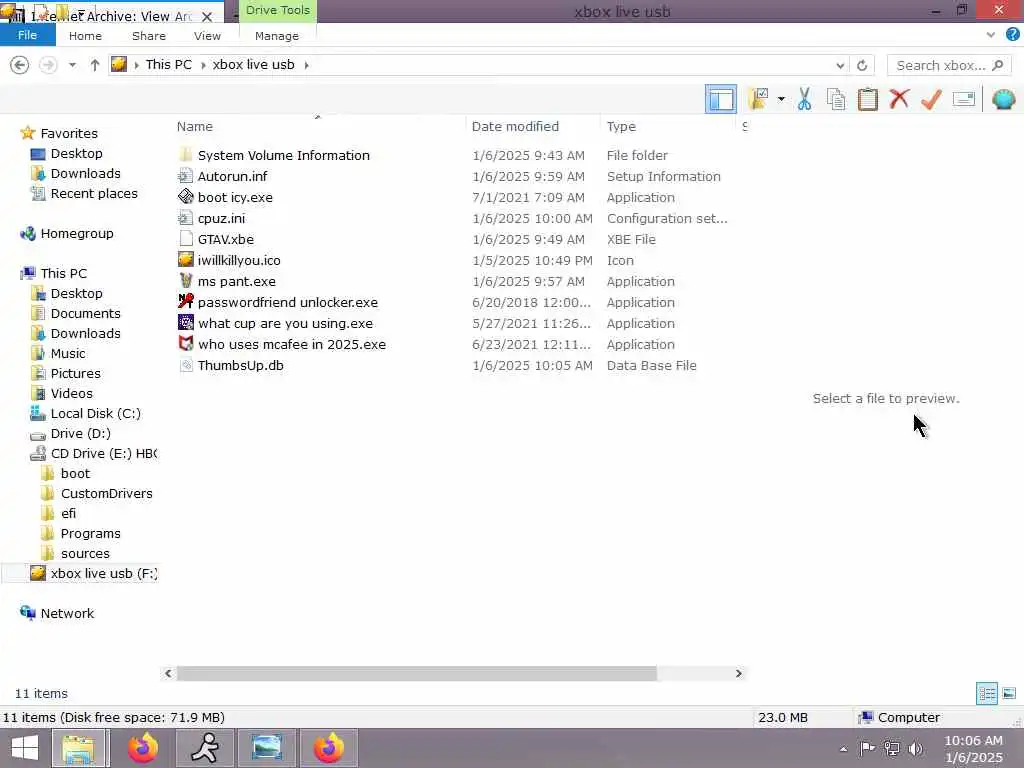Expand the chevron after xbox live usb breadcrumb
Viewport: 1024px width, 768px height.
coord(306,65)
